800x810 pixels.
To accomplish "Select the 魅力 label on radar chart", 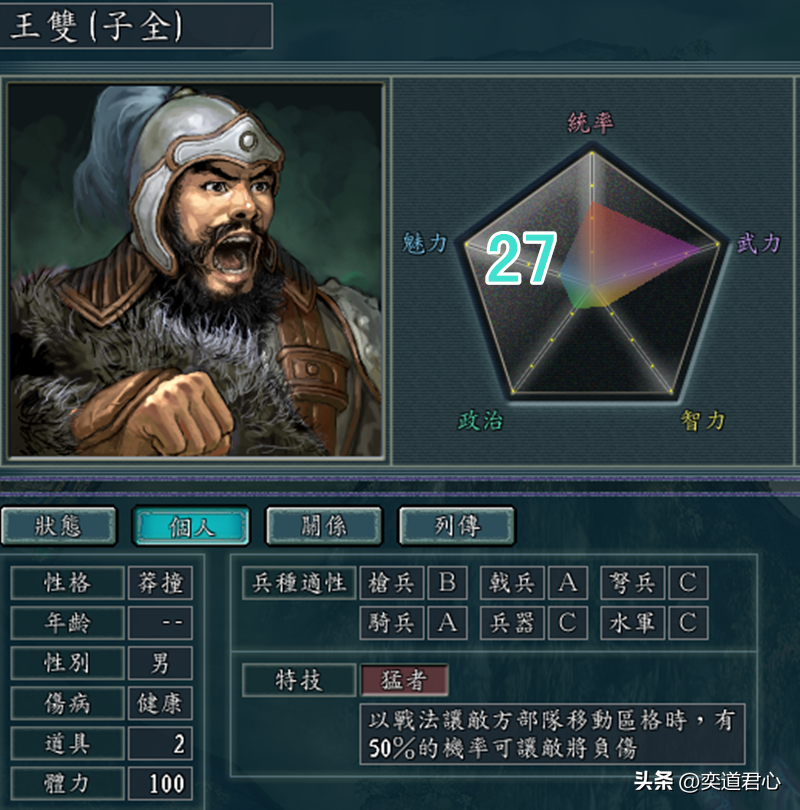I will 425,243.
